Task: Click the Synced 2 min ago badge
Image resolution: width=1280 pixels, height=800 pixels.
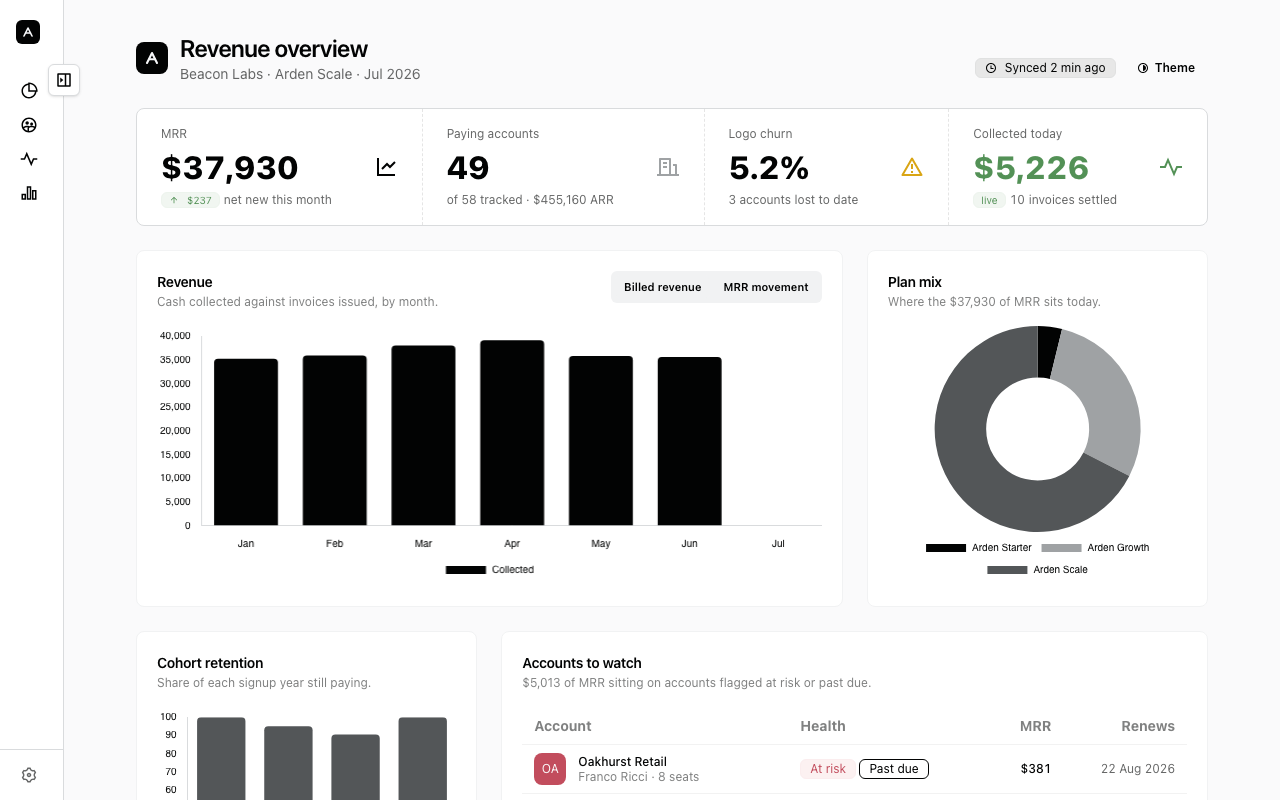Action: (x=1045, y=68)
